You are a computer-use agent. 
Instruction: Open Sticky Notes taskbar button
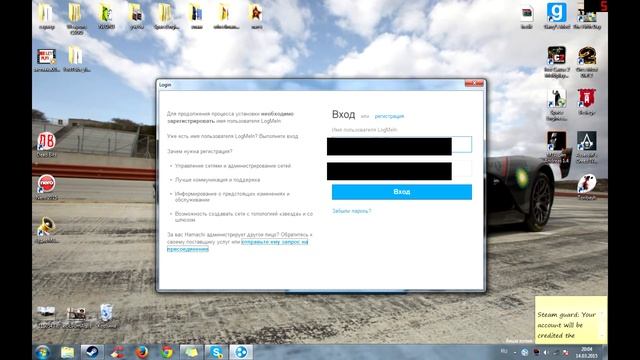(191, 352)
